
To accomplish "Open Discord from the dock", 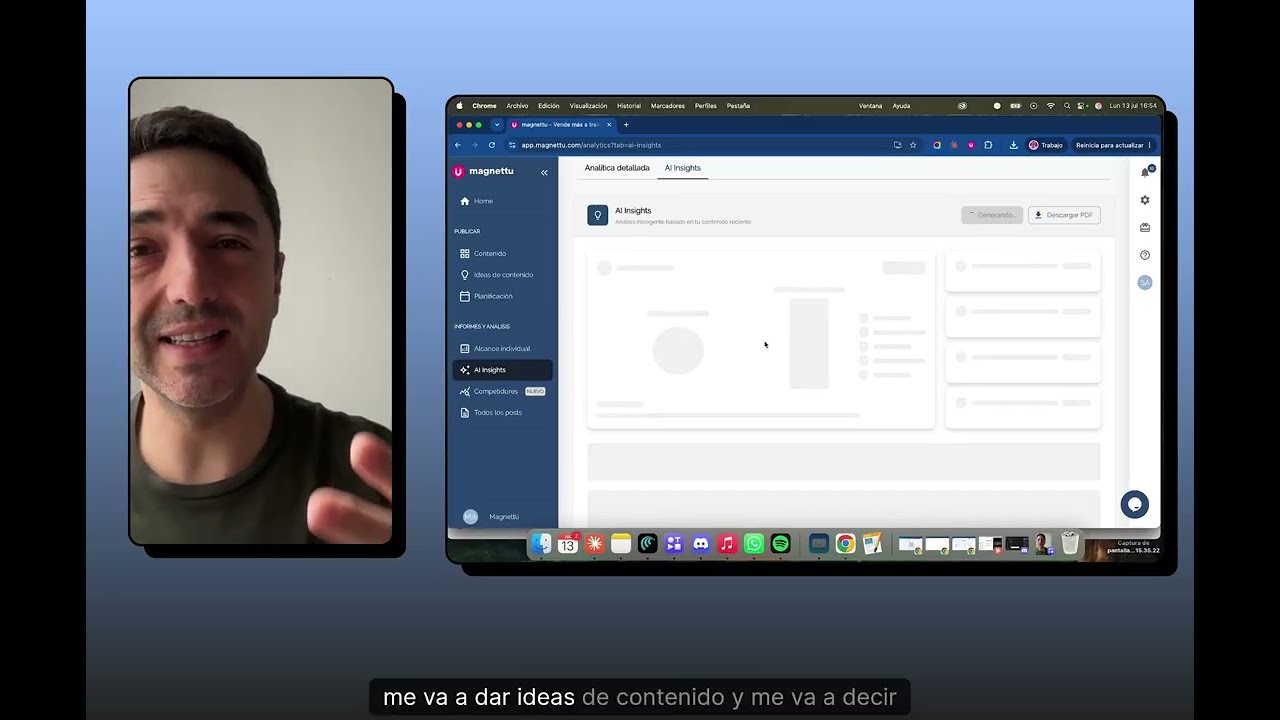I will [x=701, y=544].
